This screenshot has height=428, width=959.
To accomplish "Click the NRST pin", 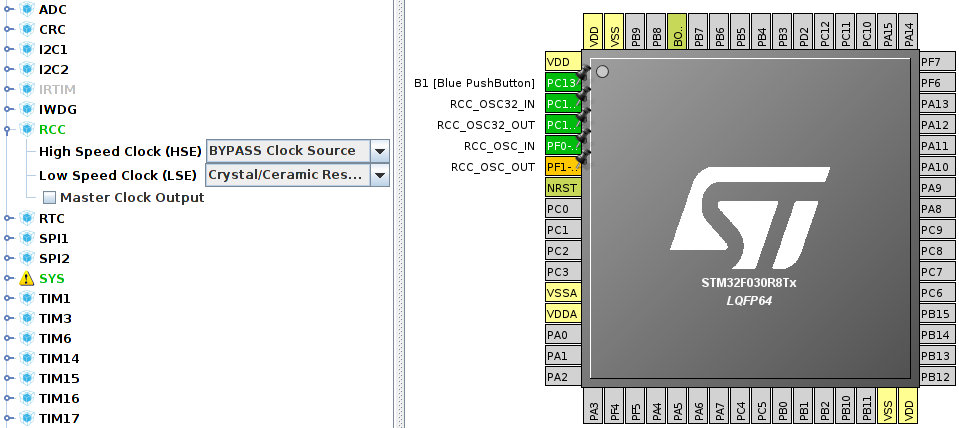I will tap(563, 188).
